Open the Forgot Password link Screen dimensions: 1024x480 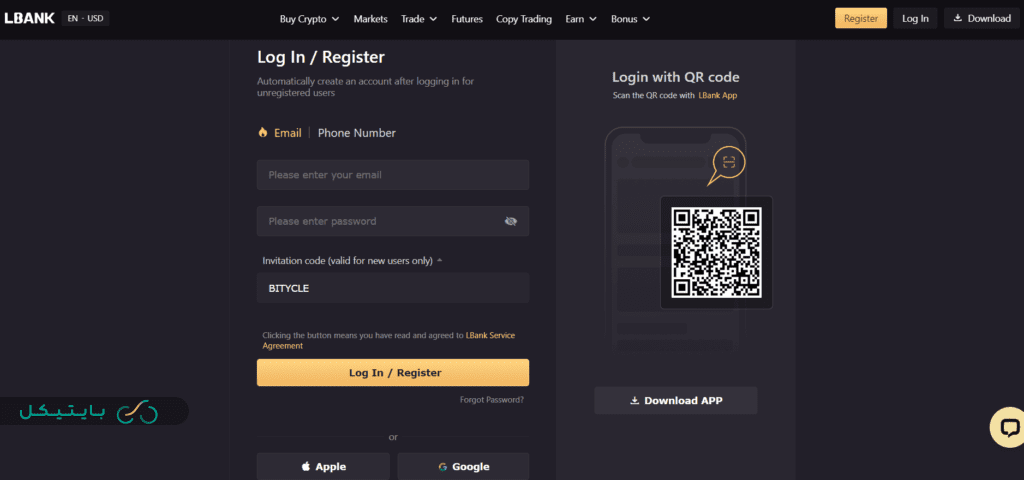(x=492, y=400)
